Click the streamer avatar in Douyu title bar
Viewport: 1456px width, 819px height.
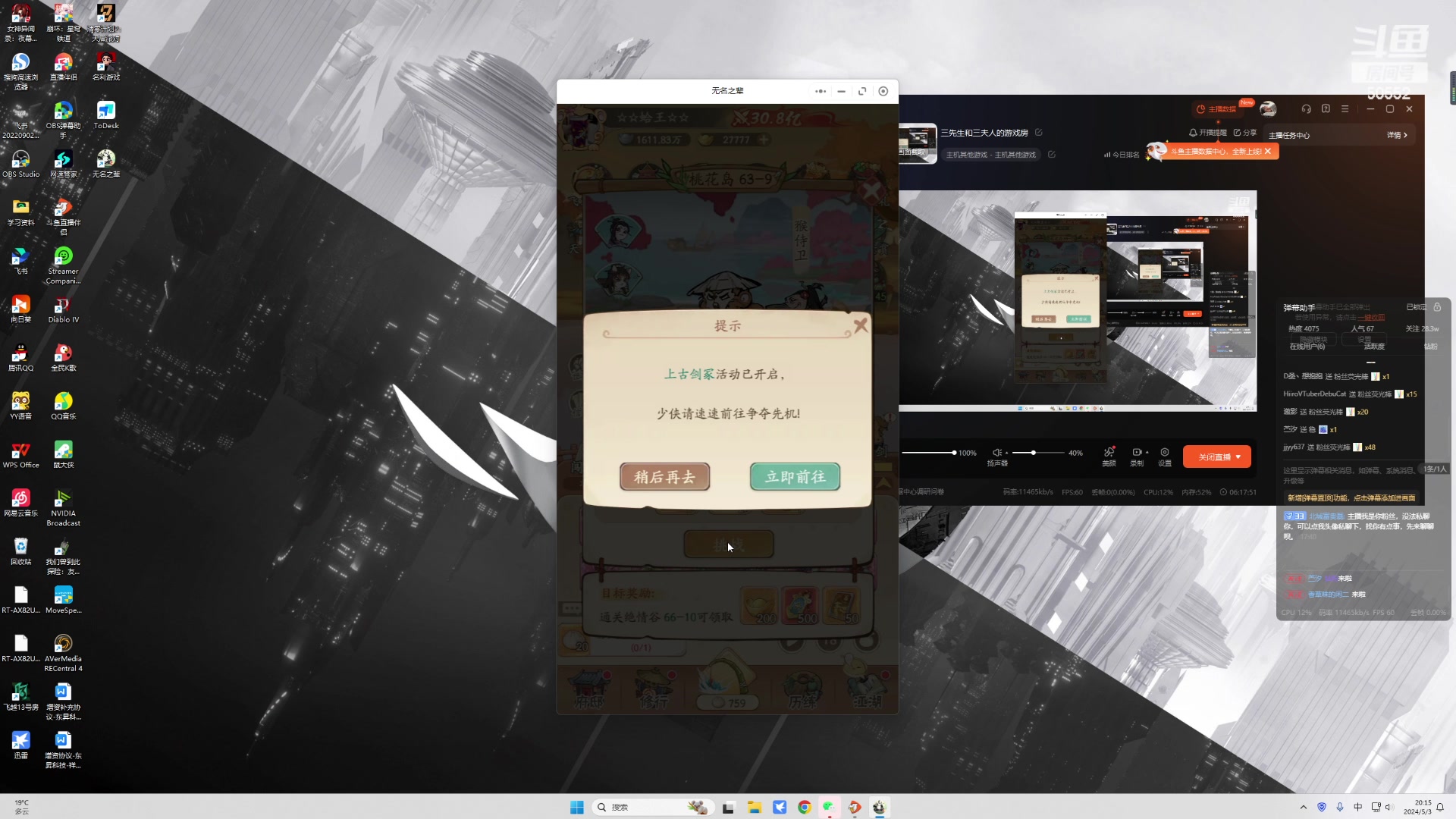[x=1268, y=109]
